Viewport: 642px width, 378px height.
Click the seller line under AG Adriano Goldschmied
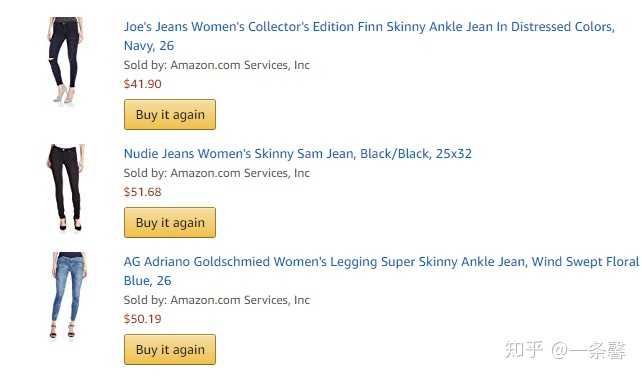[217, 300]
